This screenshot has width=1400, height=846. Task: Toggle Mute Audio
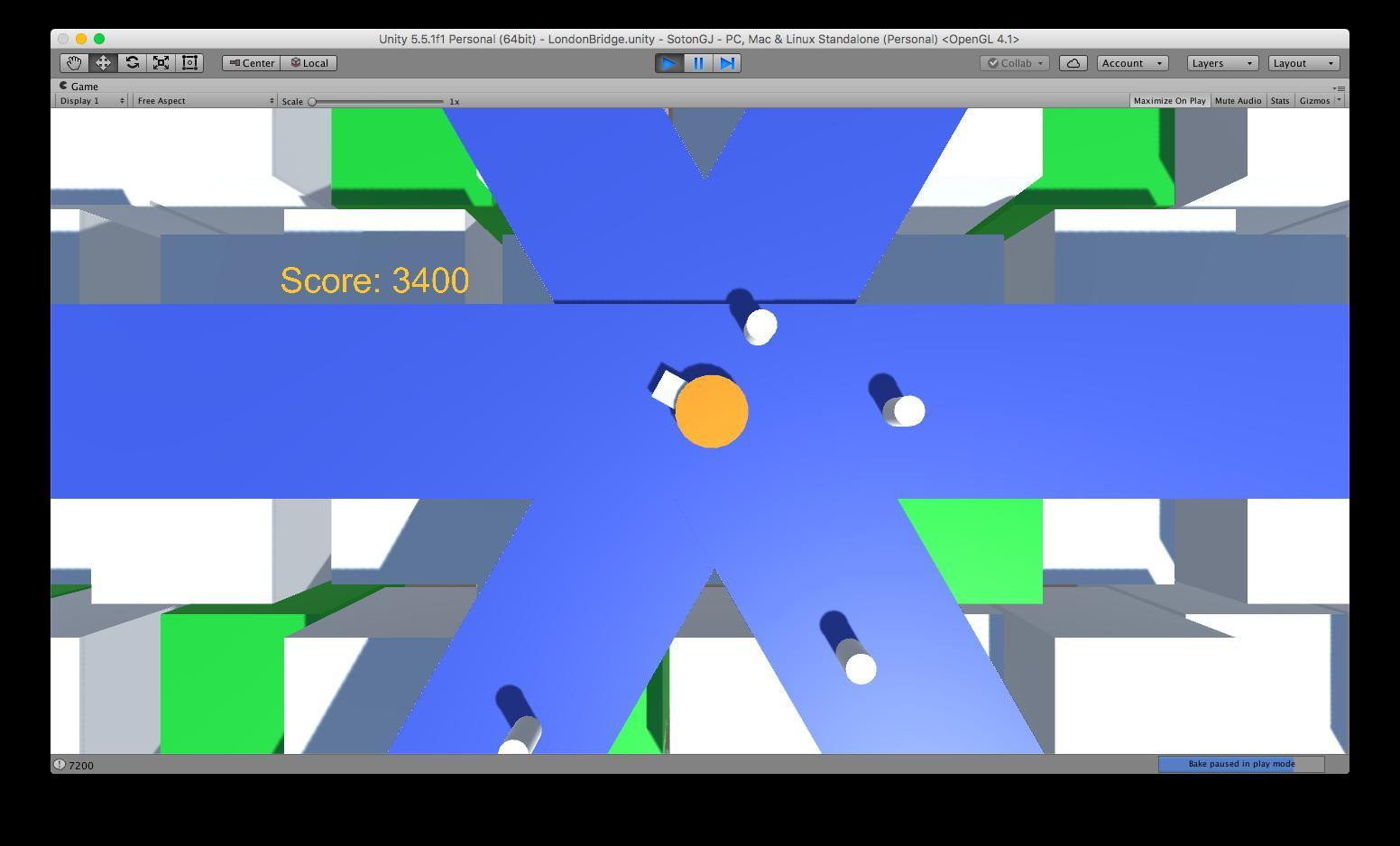[1238, 101]
